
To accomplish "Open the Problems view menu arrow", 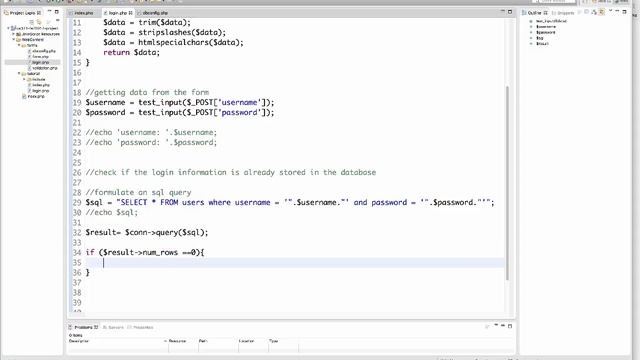I will 496,326.
